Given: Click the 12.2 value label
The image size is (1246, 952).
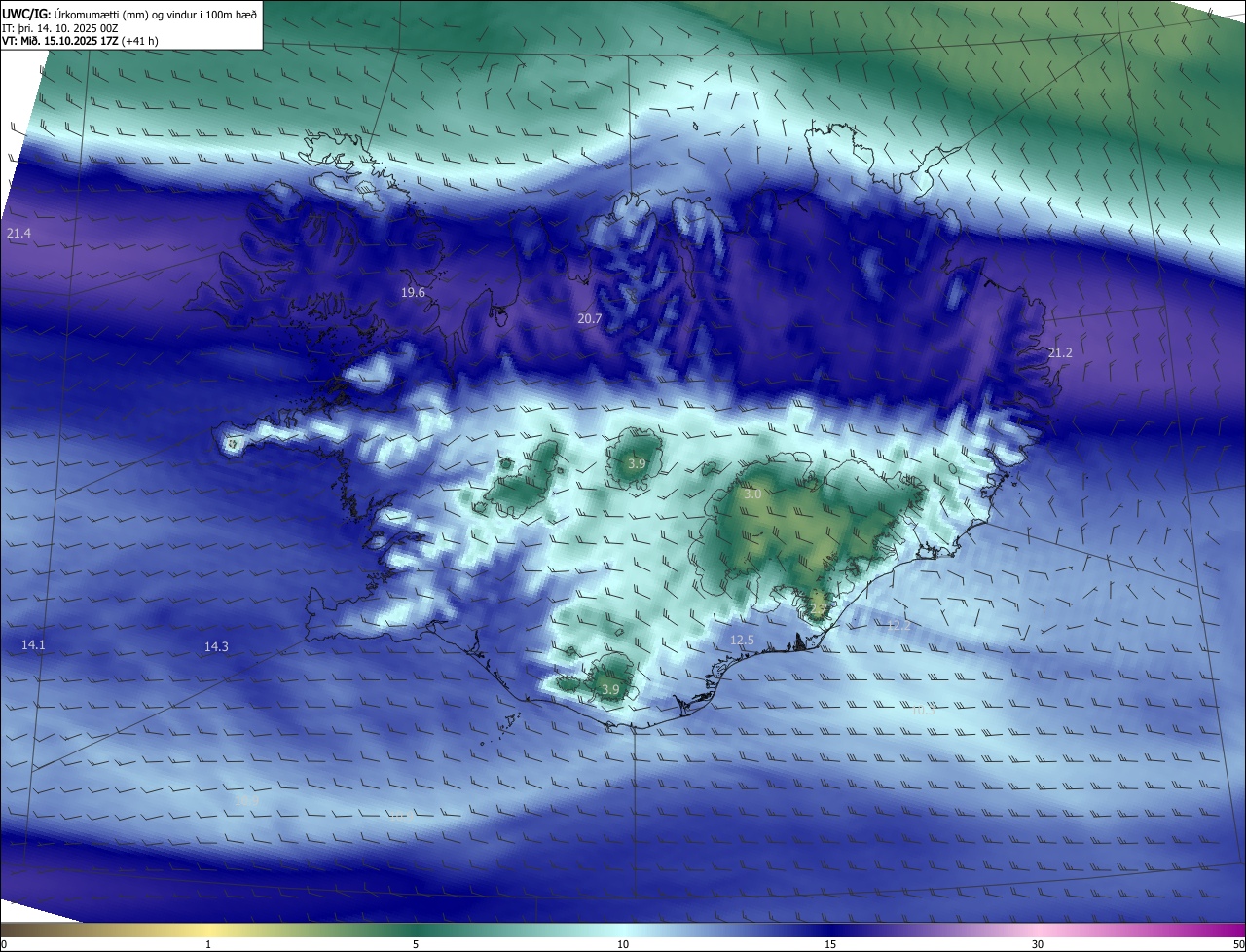Looking at the screenshot, I should pos(898,625).
